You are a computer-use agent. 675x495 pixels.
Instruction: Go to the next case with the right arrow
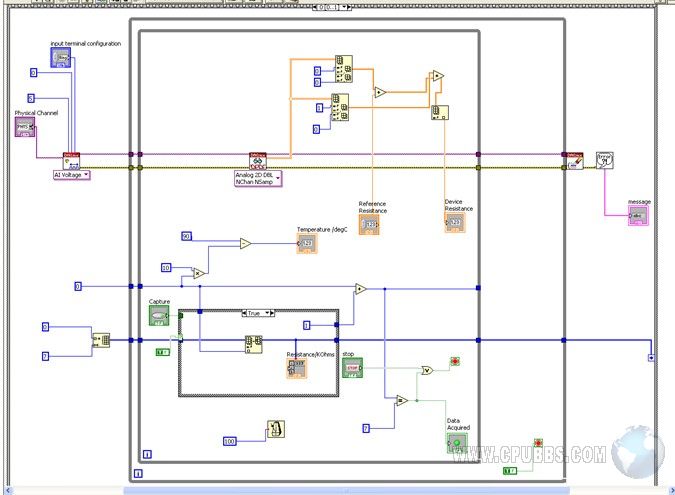272,313
